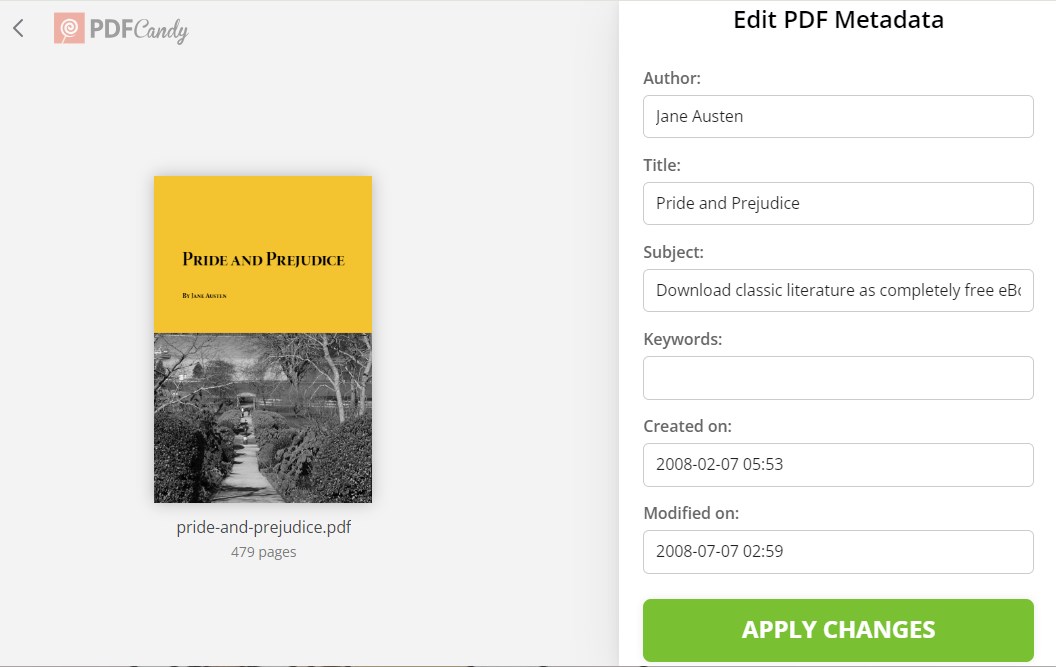Click the Created on date field
The image size is (1056, 667).
tap(837, 464)
